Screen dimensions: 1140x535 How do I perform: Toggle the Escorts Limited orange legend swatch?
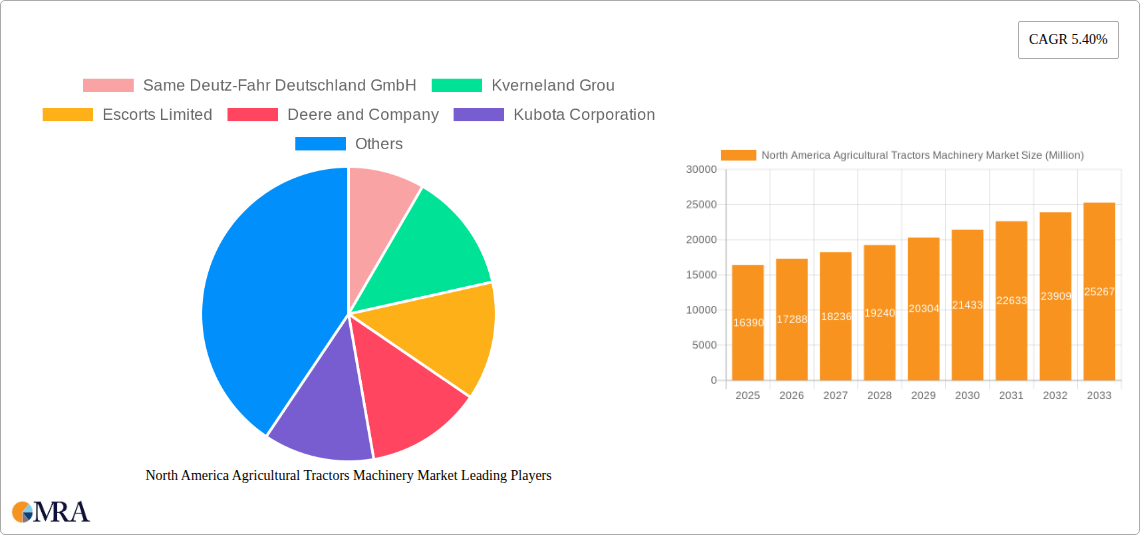pos(68,115)
